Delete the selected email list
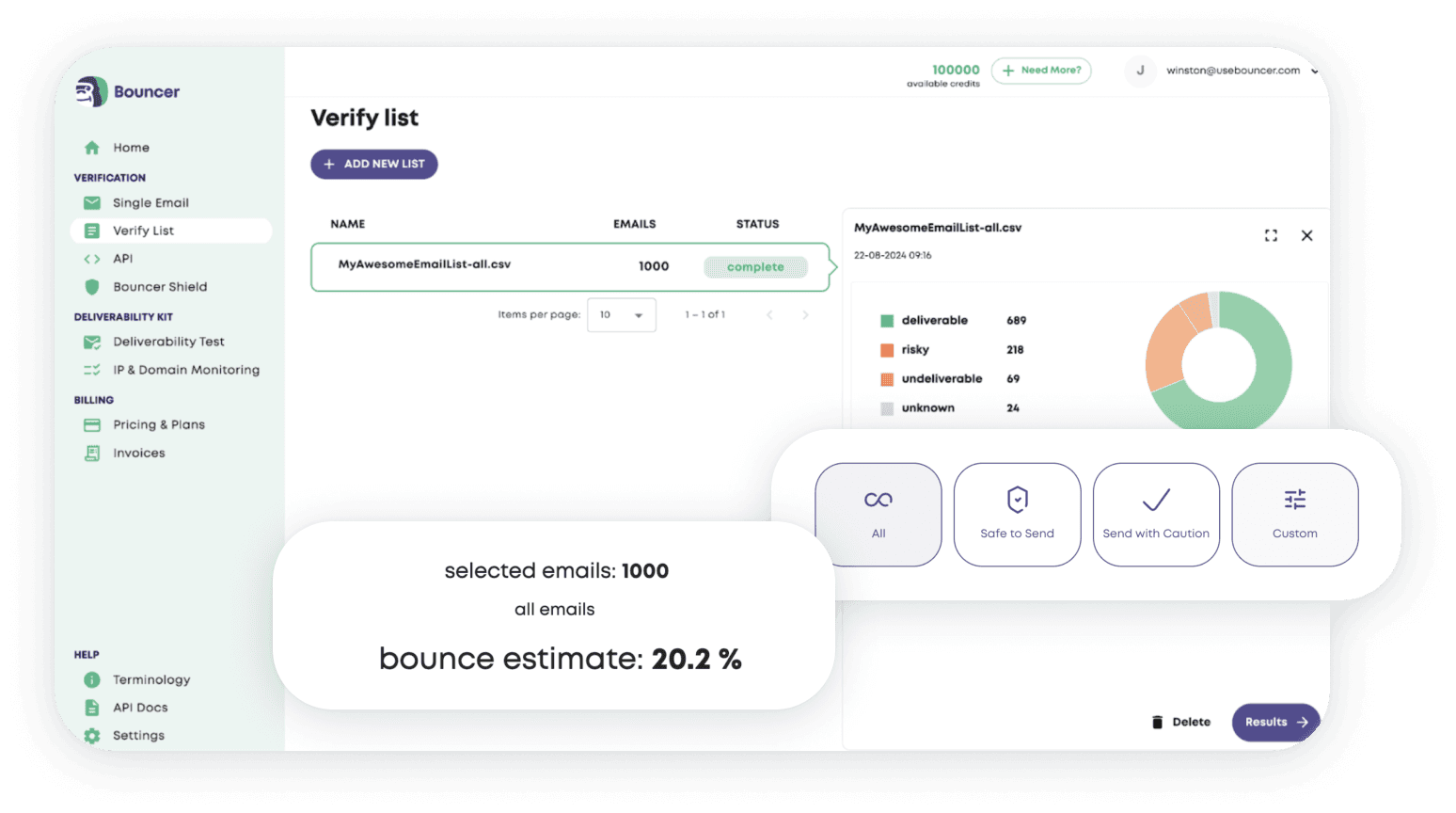The image size is (1456, 813). (x=1180, y=723)
